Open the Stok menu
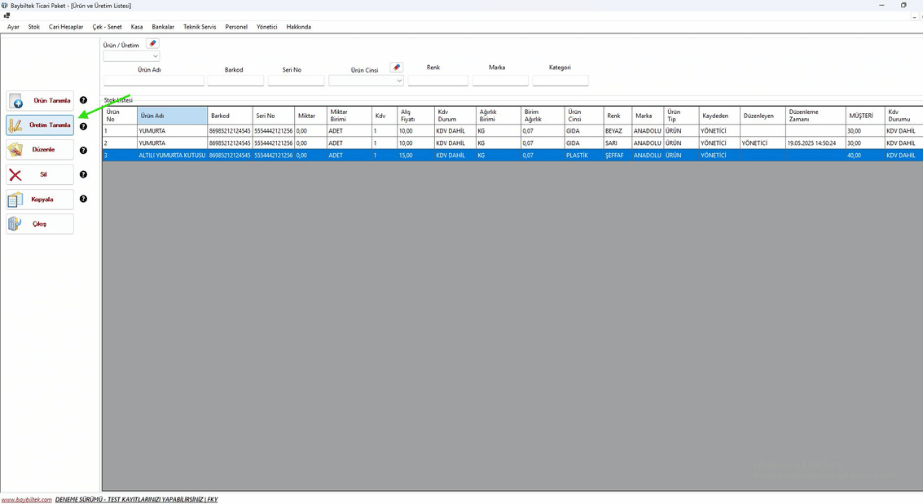The height and width of the screenshot is (504, 923). 34,27
